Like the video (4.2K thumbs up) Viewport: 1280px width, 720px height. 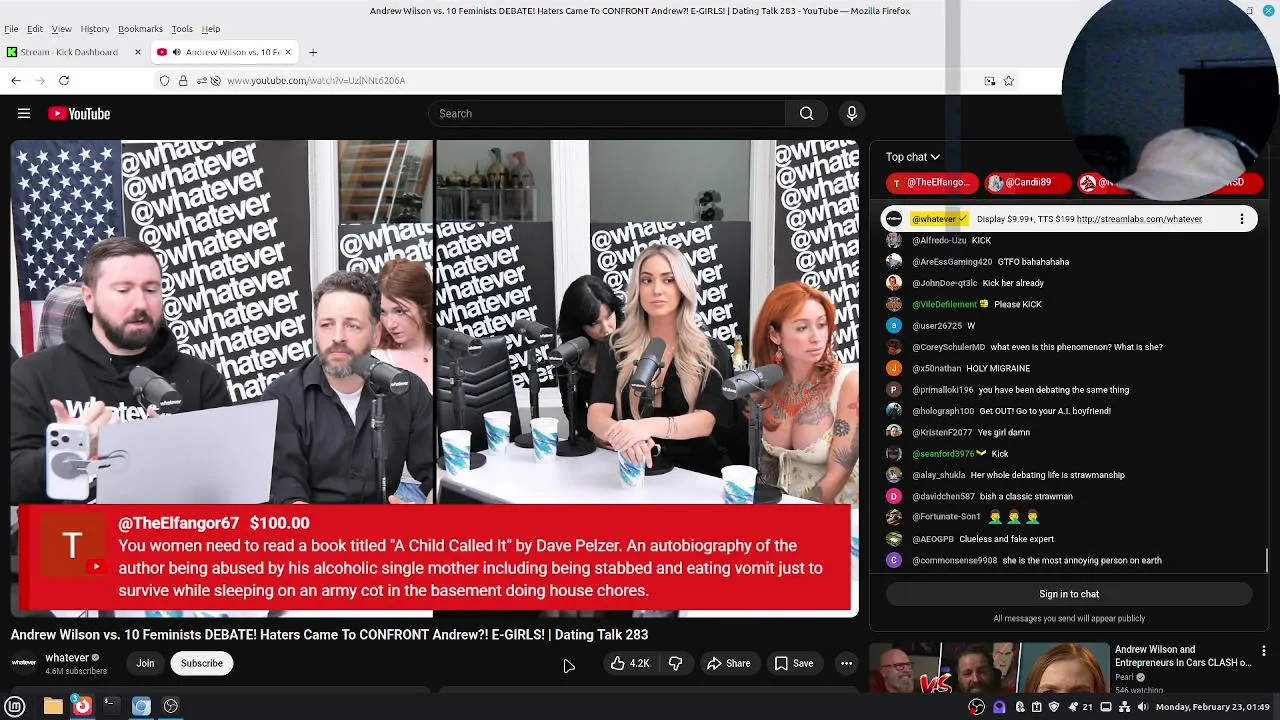click(x=630, y=663)
